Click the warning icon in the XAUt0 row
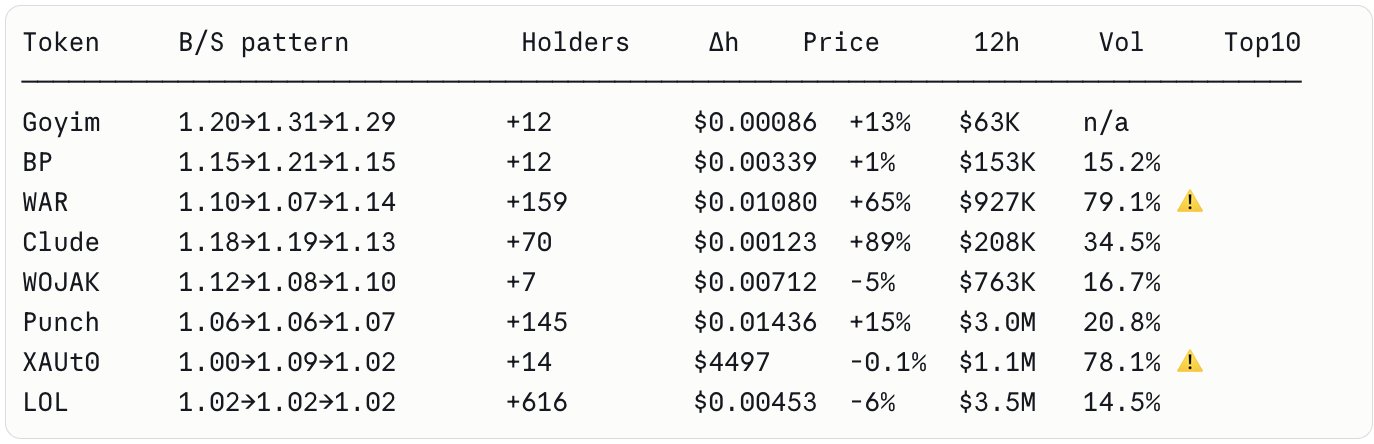The image size is (1374, 444). [x=1190, y=363]
